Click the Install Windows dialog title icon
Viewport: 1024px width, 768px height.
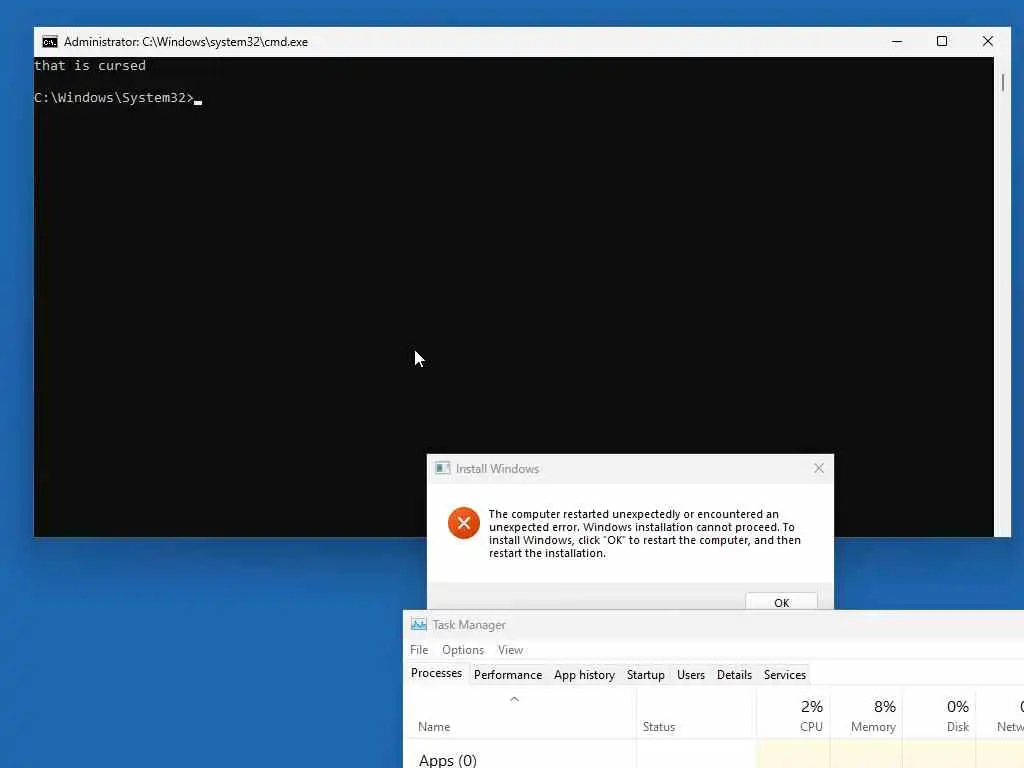(x=443, y=468)
